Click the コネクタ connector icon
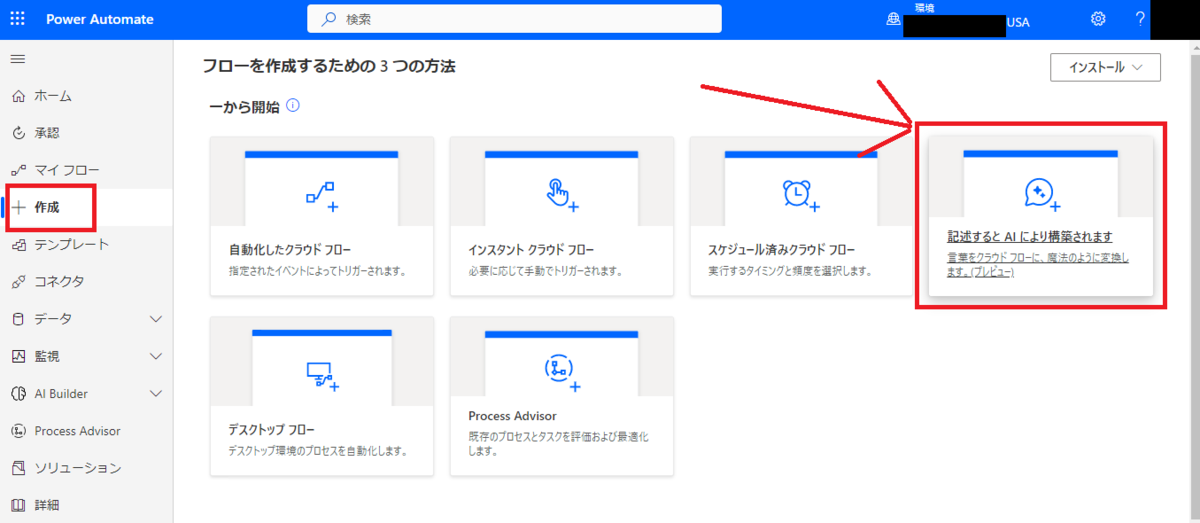Image resolution: width=1200 pixels, height=523 pixels. click(x=18, y=281)
